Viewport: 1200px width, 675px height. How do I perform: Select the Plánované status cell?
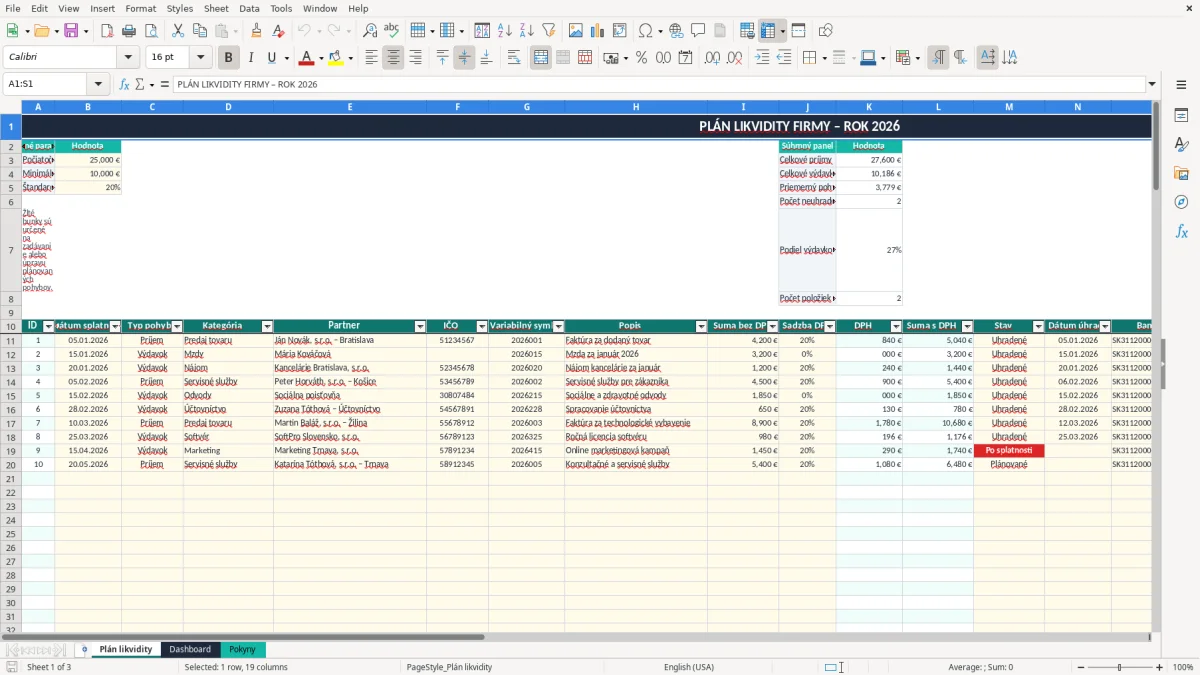point(1009,465)
